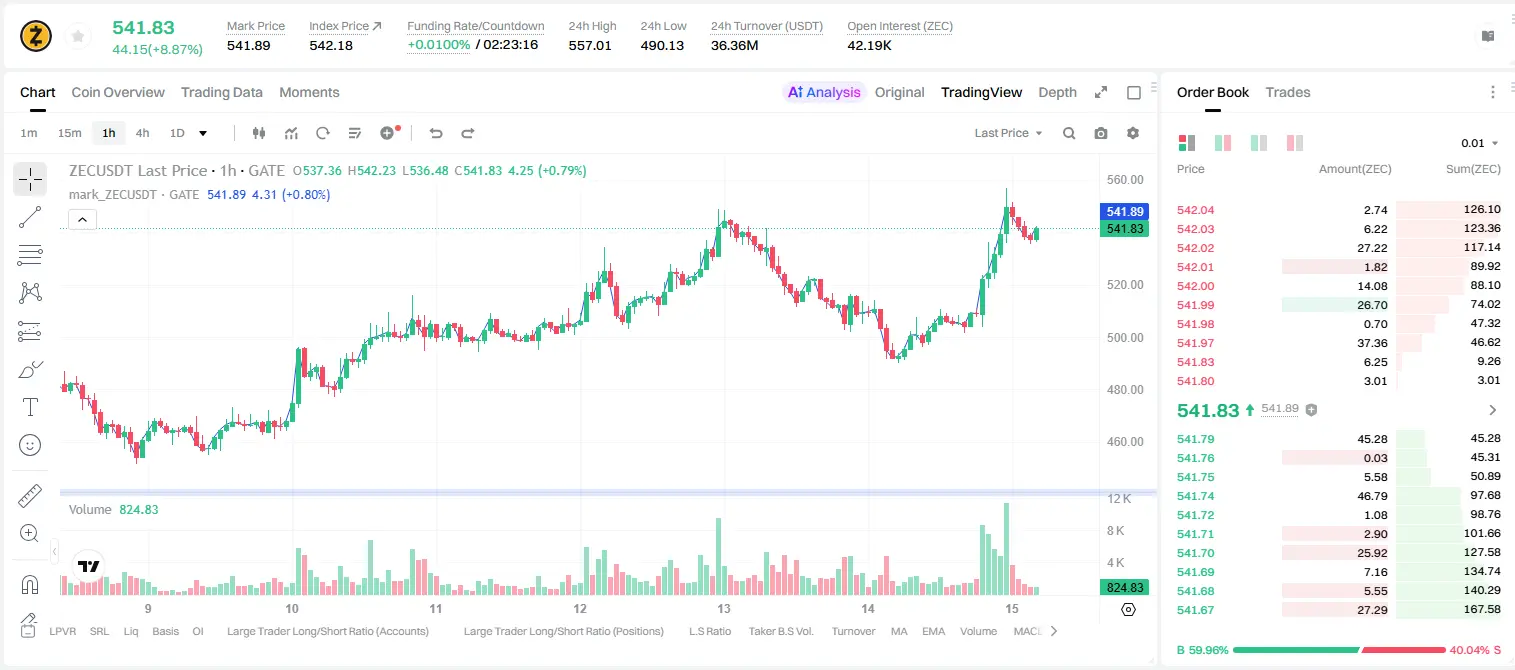
Task: Open the emoji sticker tool
Action: click(30, 445)
